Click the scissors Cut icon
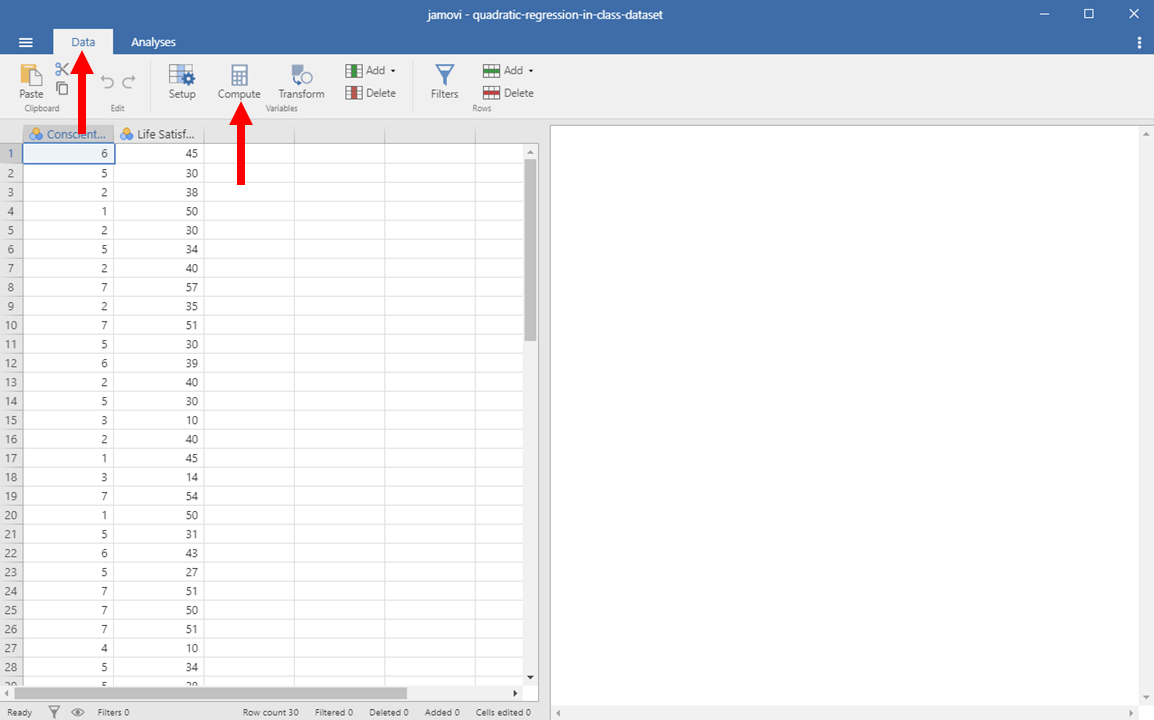This screenshot has height=720, width=1154. click(62, 69)
